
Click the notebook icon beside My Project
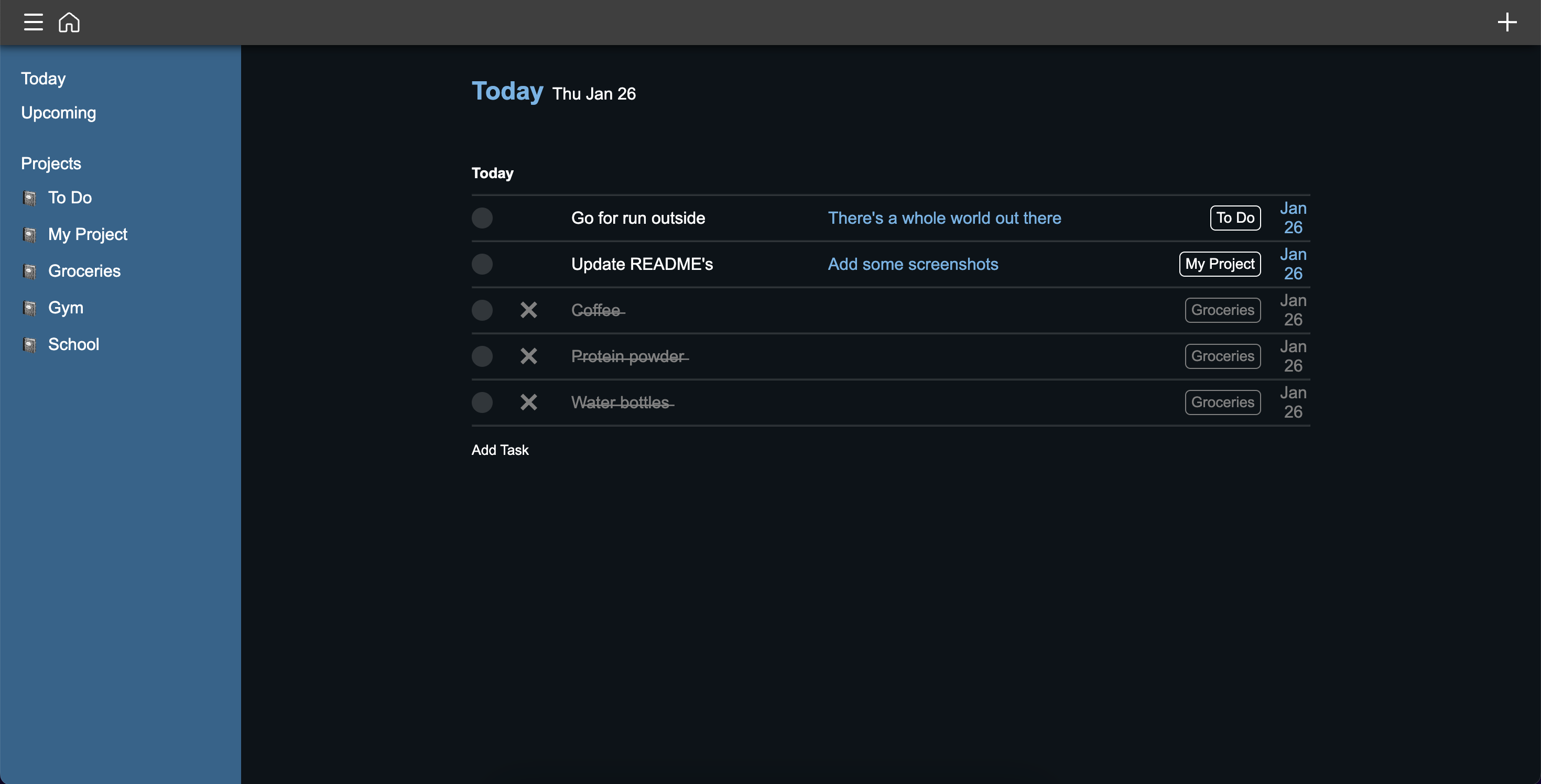pyautogui.click(x=29, y=234)
